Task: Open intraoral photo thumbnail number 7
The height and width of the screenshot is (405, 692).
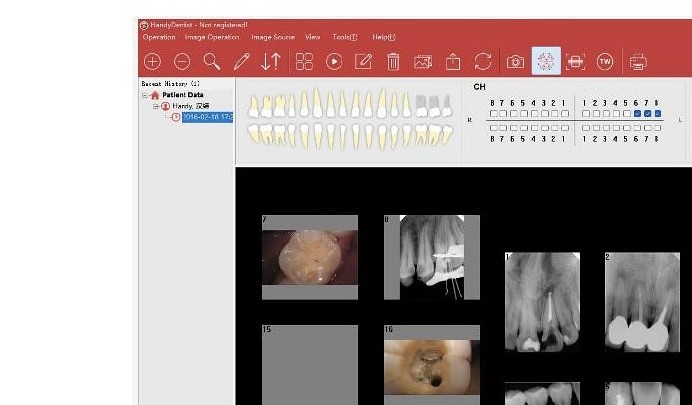Action: pos(310,257)
